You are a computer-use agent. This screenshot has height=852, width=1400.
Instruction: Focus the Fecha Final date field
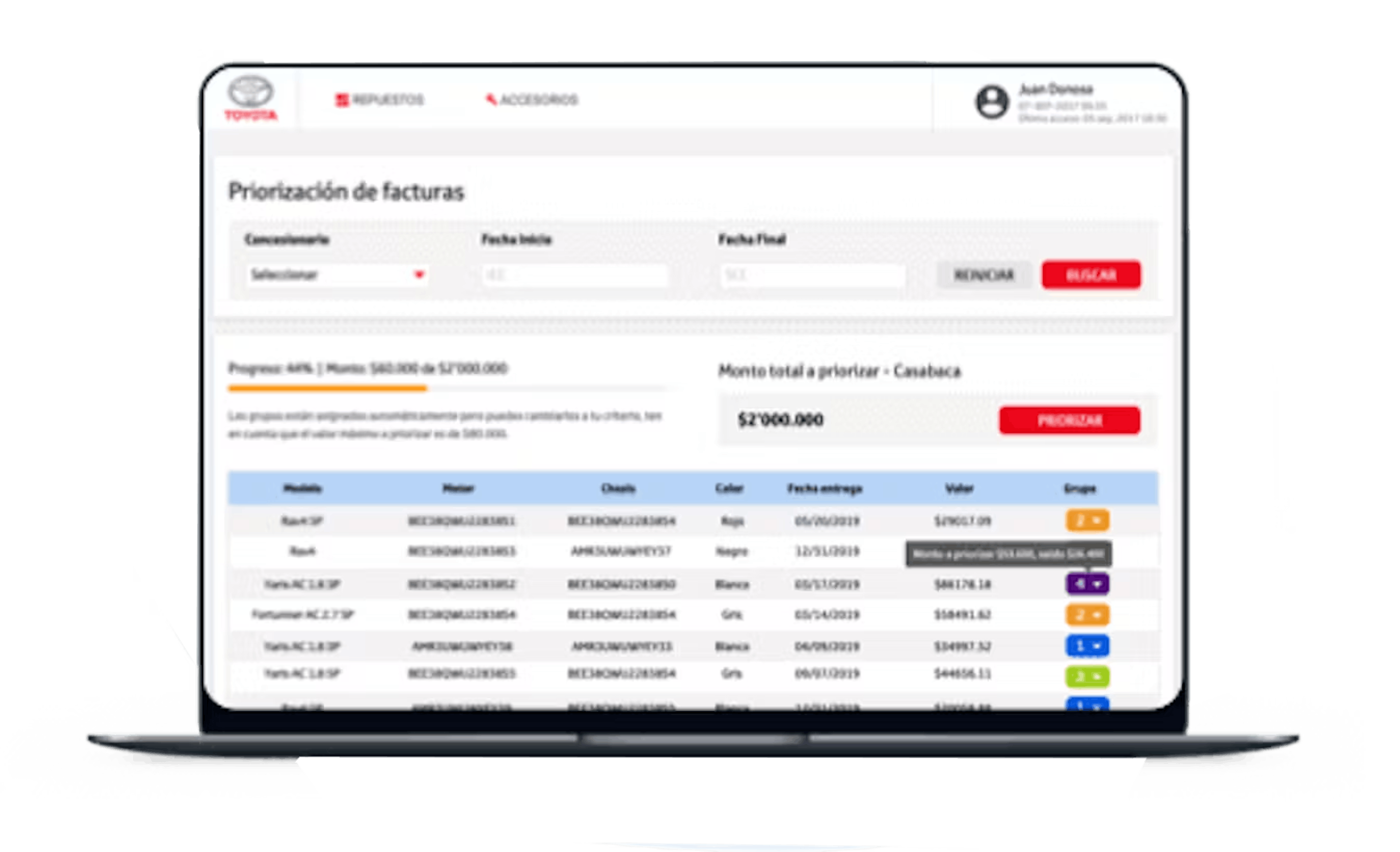pyautogui.click(x=813, y=275)
